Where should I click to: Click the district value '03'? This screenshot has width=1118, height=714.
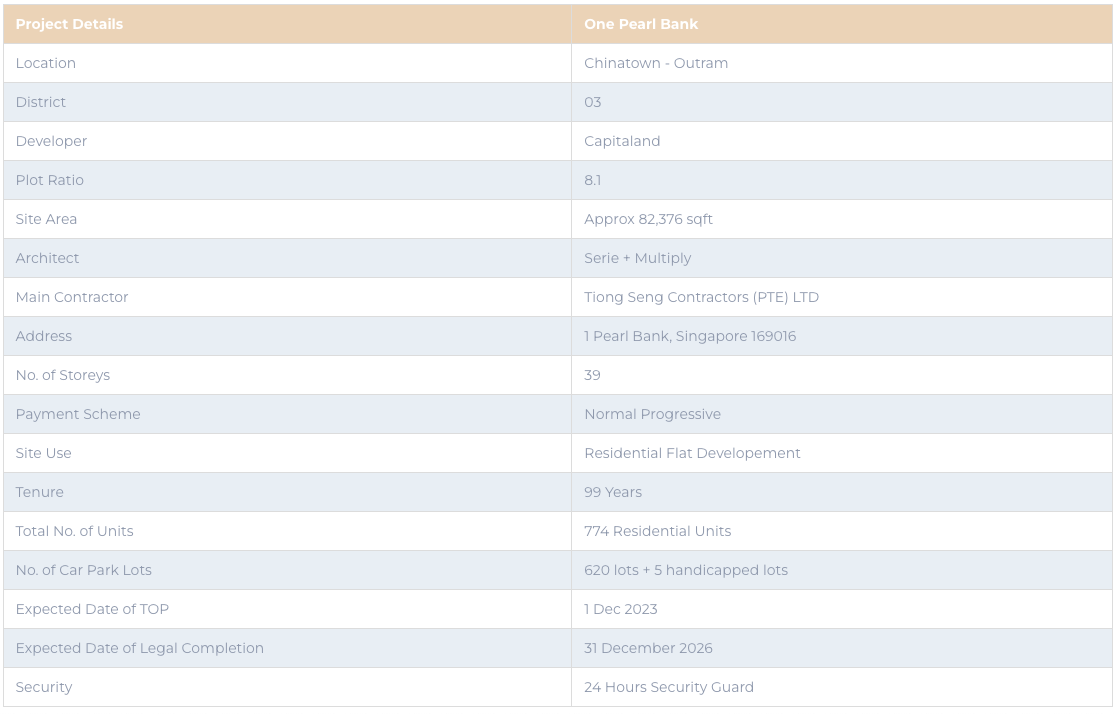pyautogui.click(x=593, y=102)
